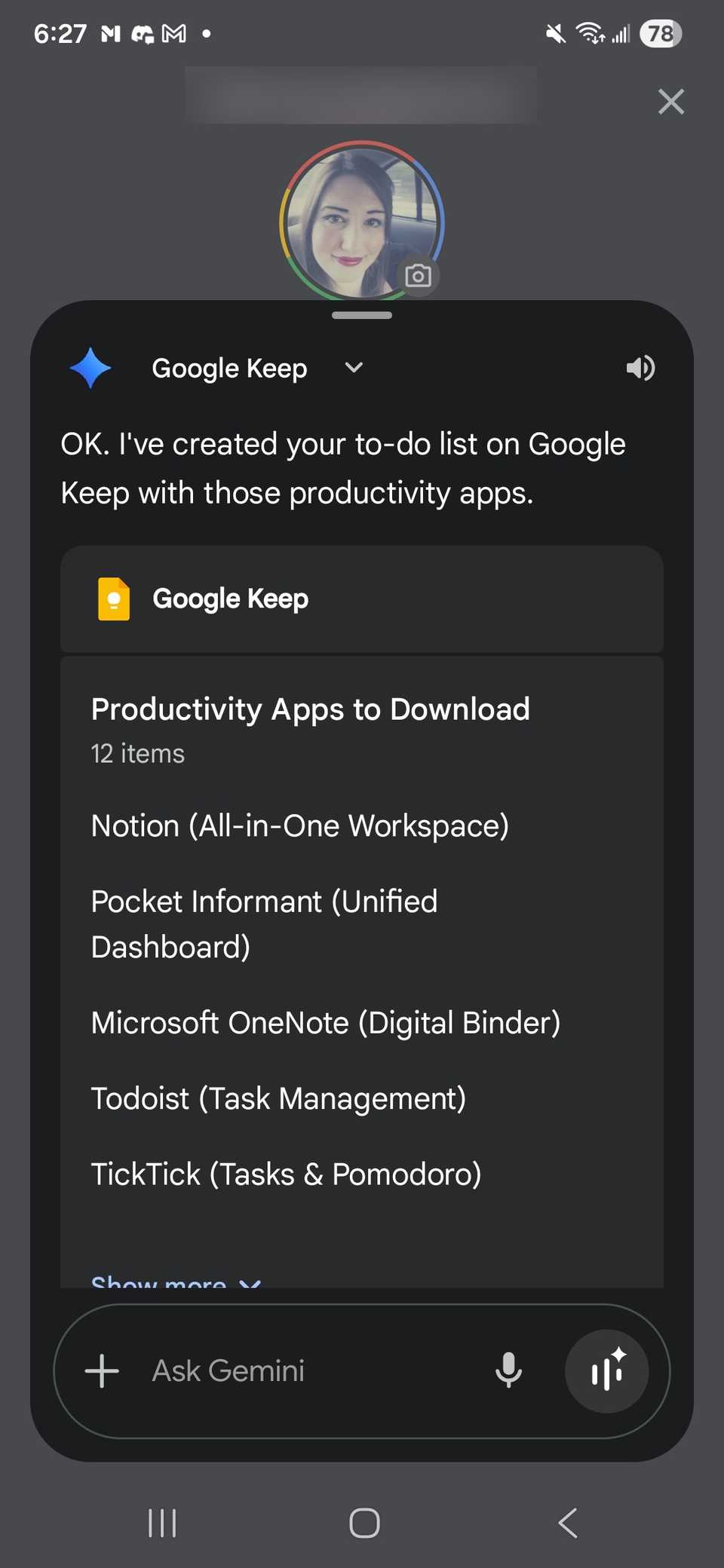724x1568 pixels.
Task: Expand the Google Keep header chevron
Action: click(354, 368)
